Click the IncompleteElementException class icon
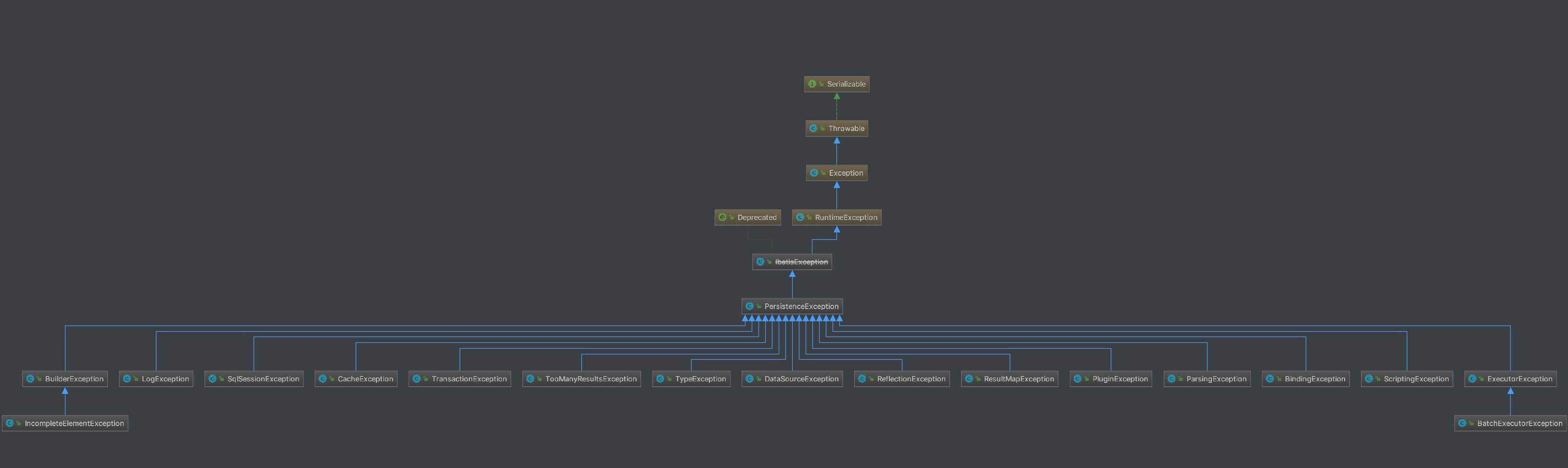1568x468 pixels. click(10, 423)
